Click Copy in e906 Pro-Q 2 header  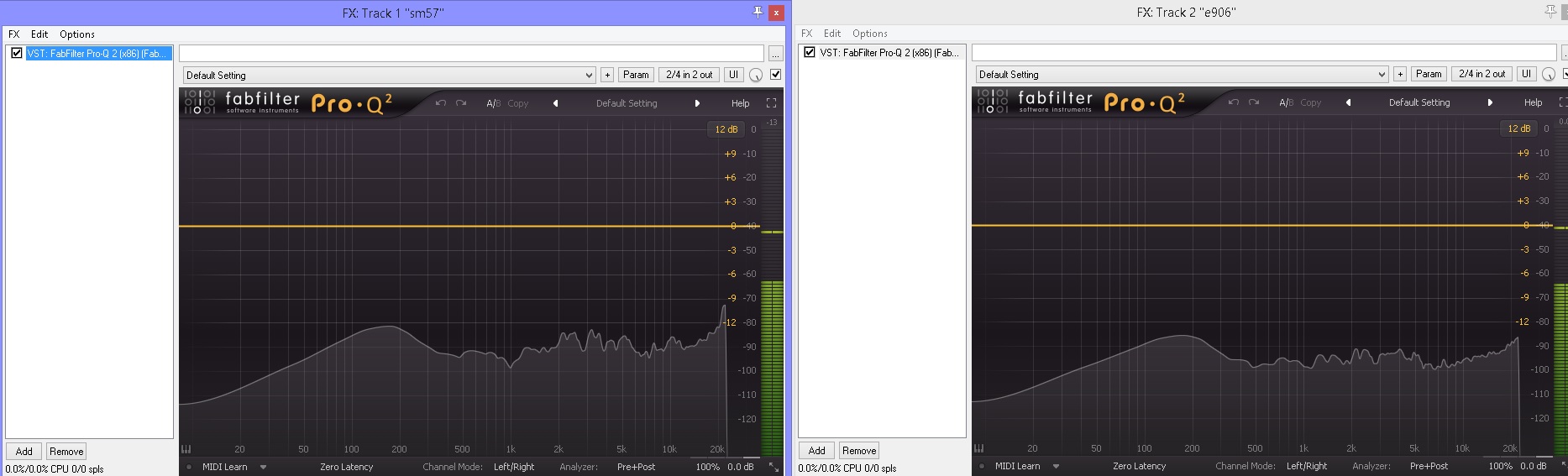click(1311, 102)
